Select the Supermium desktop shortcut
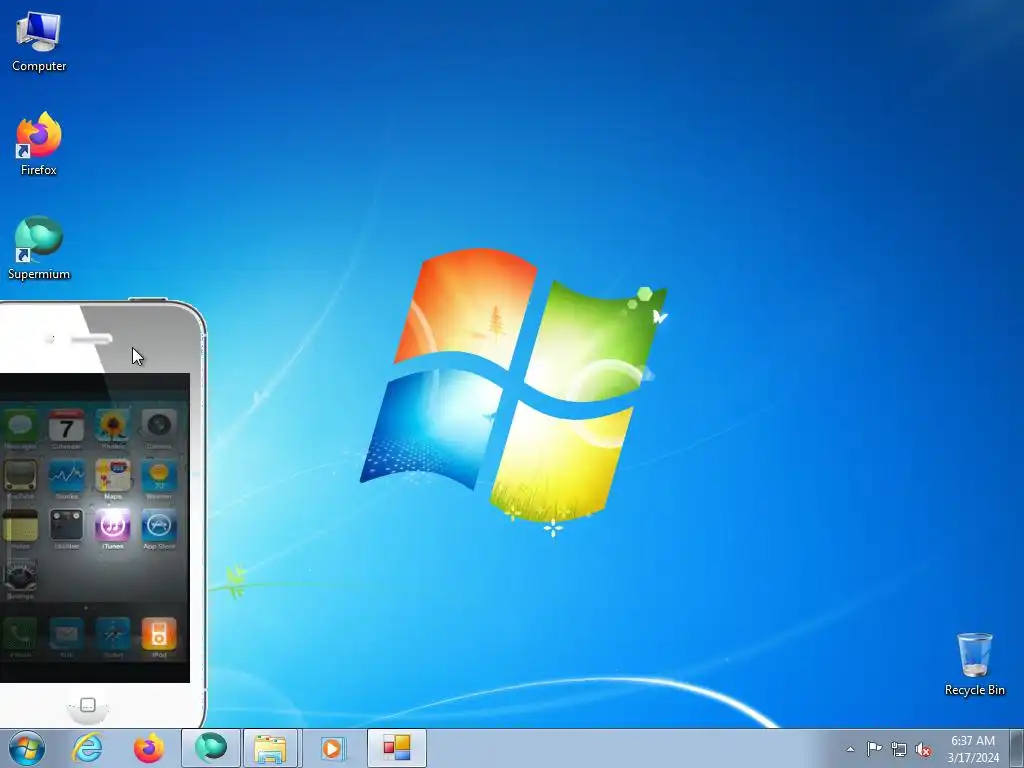 pos(39,248)
